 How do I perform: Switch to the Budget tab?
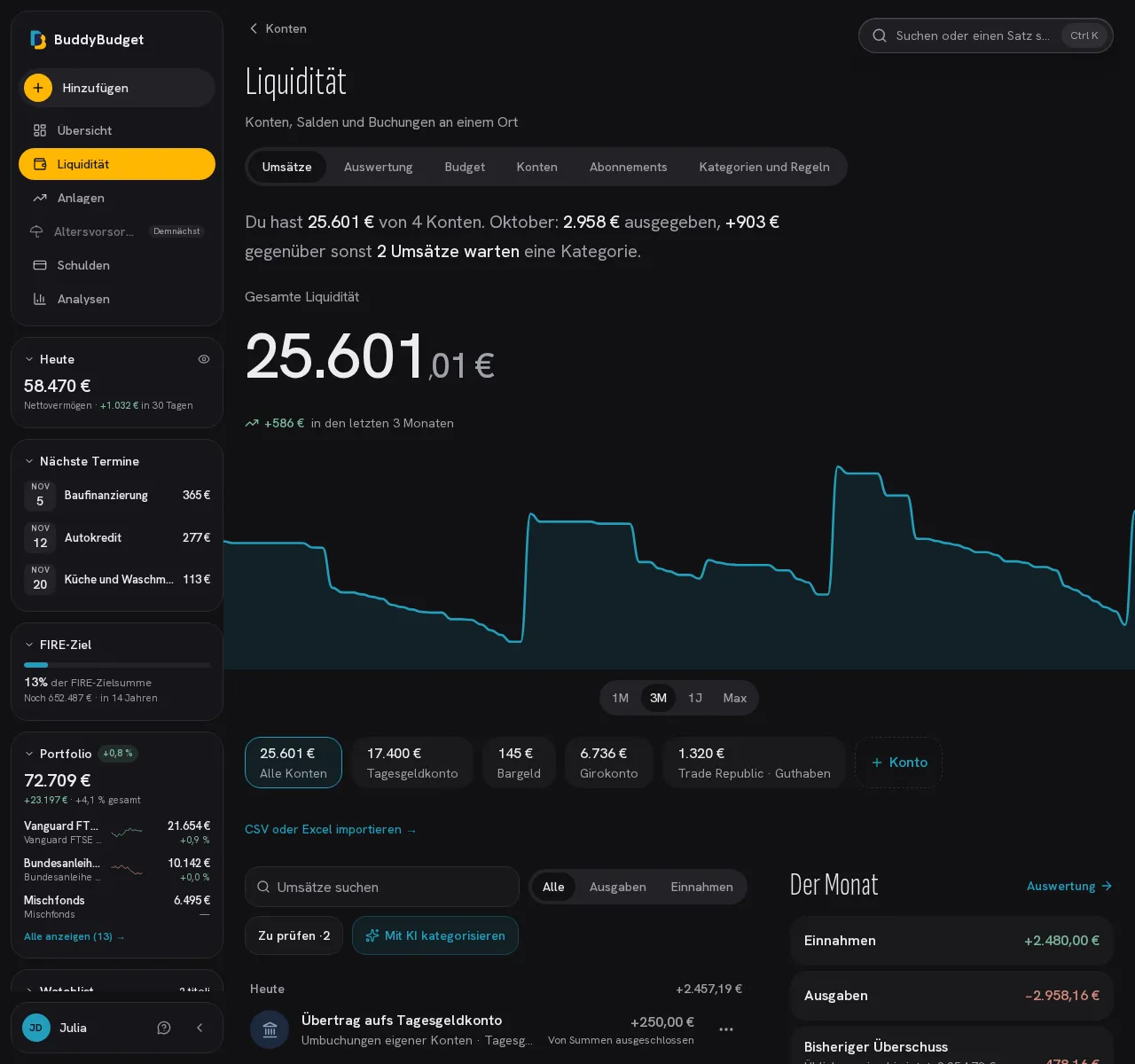(x=465, y=167)
